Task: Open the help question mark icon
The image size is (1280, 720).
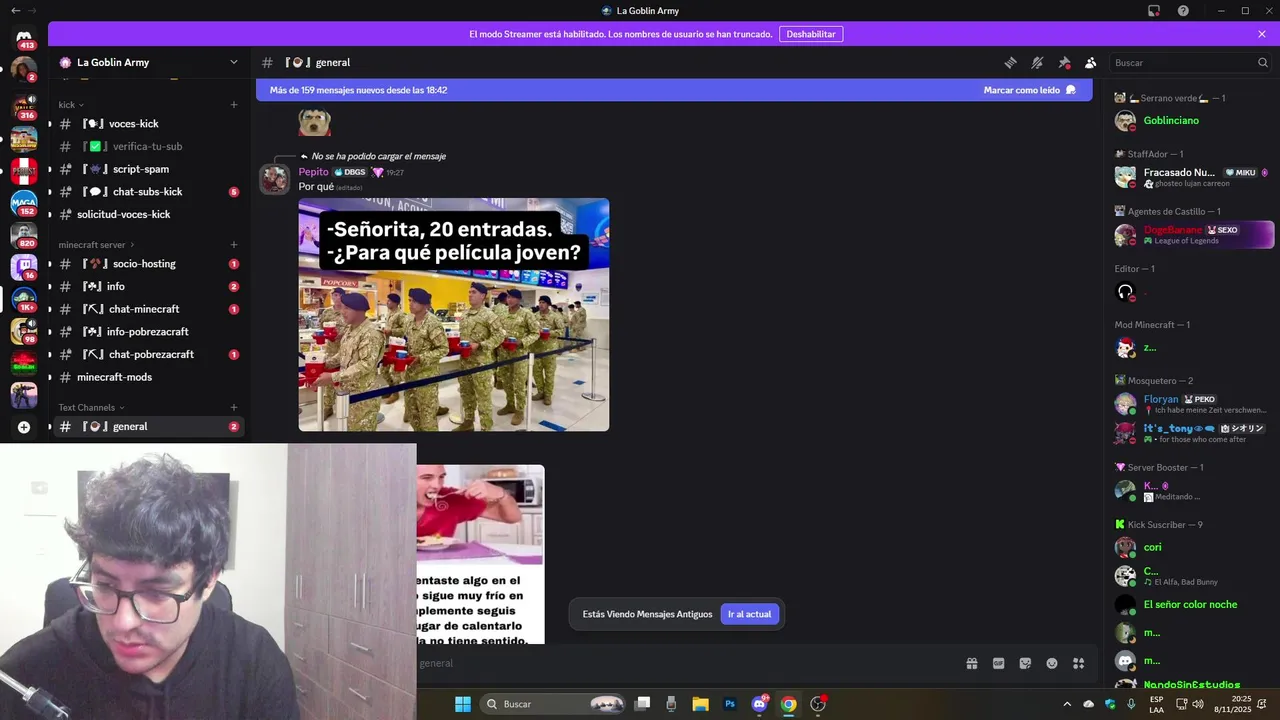Action: click(1183, 11)
